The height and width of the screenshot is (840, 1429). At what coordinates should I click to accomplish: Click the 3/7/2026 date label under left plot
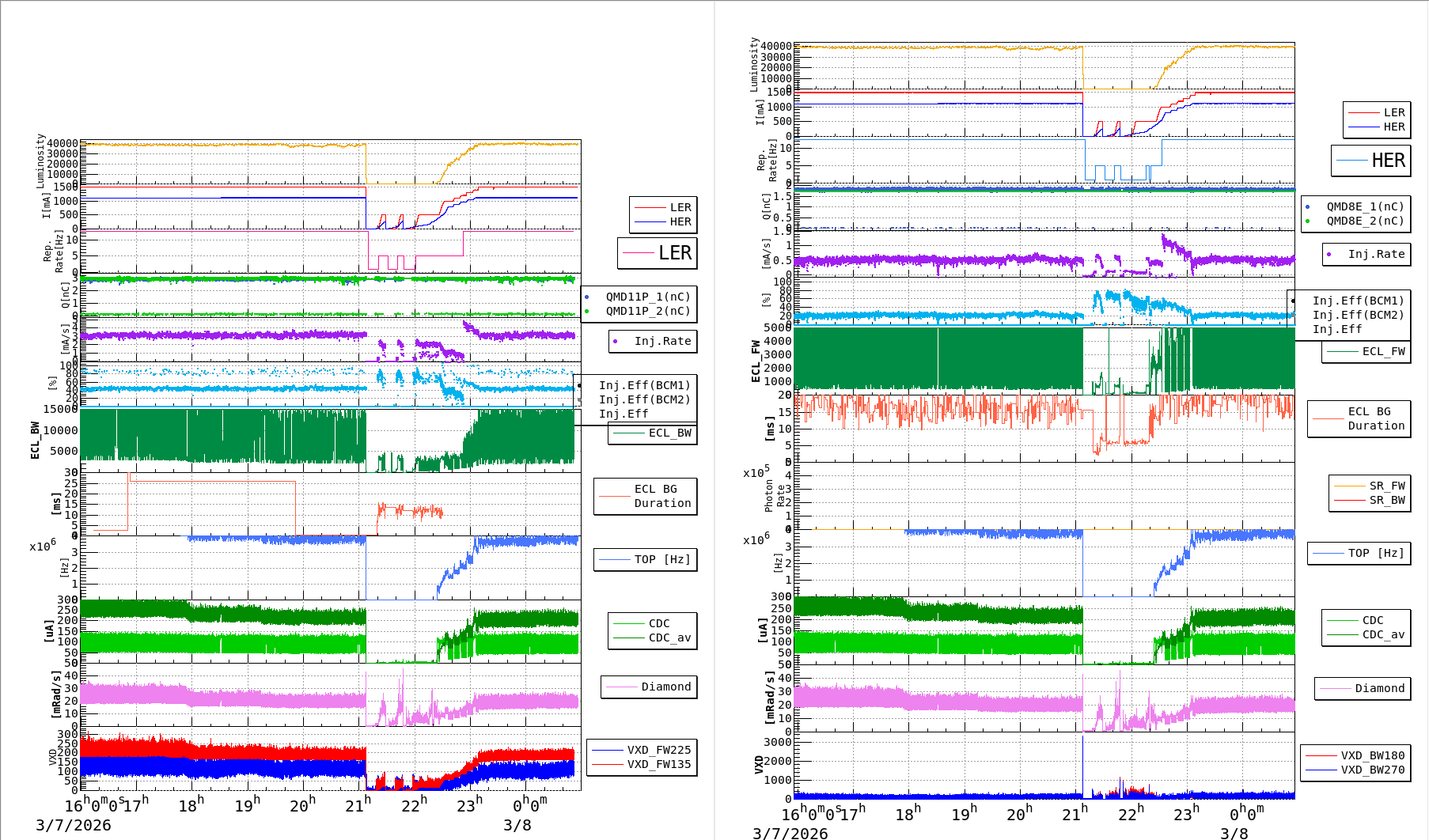point(74,825)
